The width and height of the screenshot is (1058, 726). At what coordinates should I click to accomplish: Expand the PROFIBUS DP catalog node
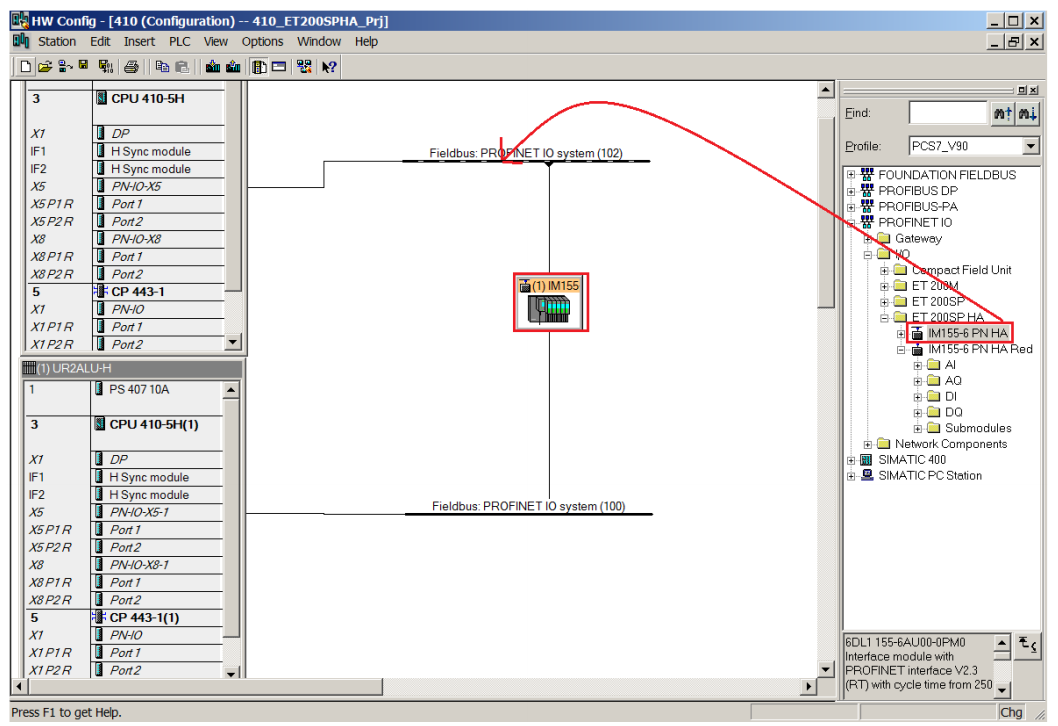click(851, 191)
